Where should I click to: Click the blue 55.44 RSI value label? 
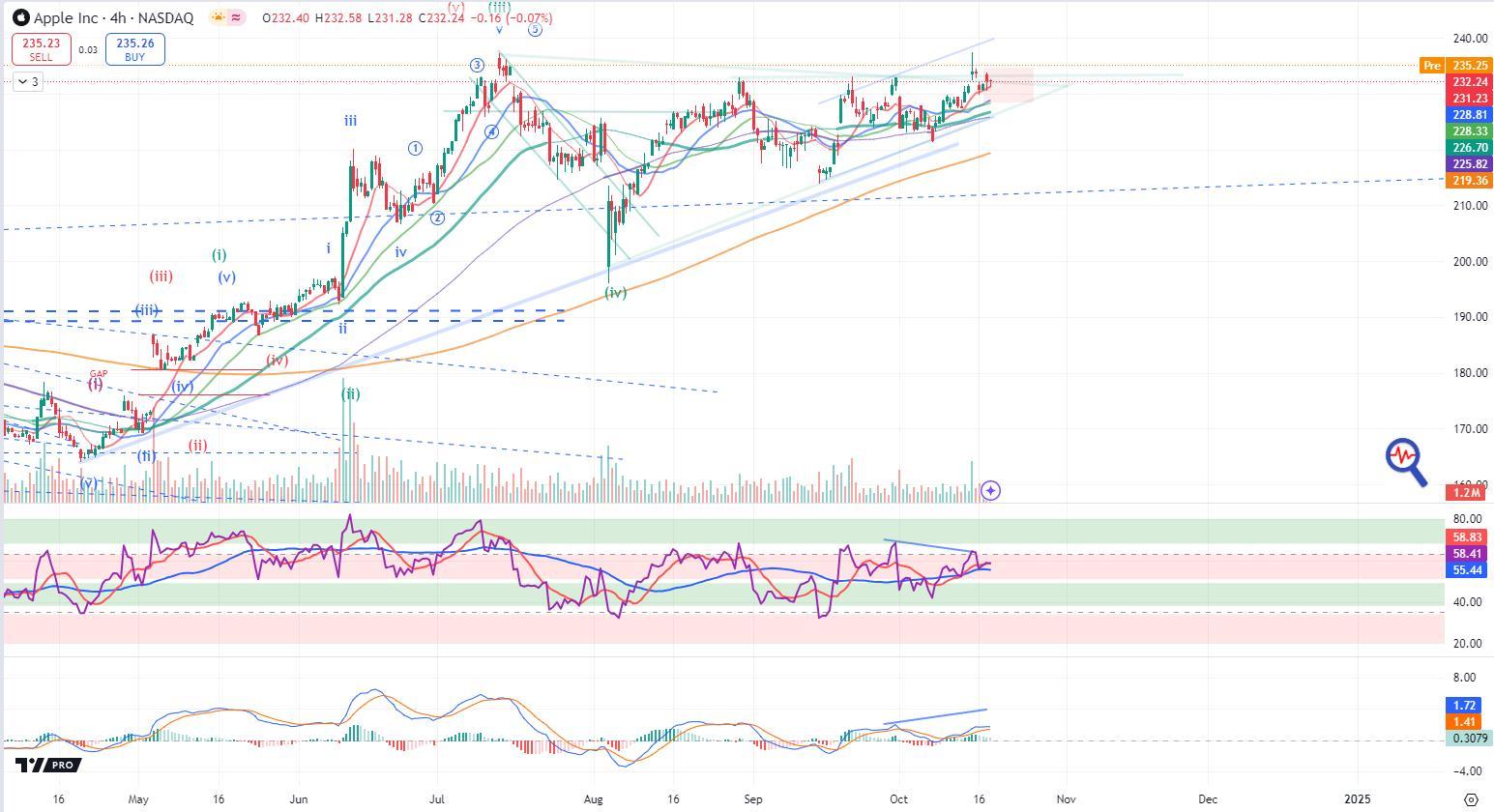1467,570
